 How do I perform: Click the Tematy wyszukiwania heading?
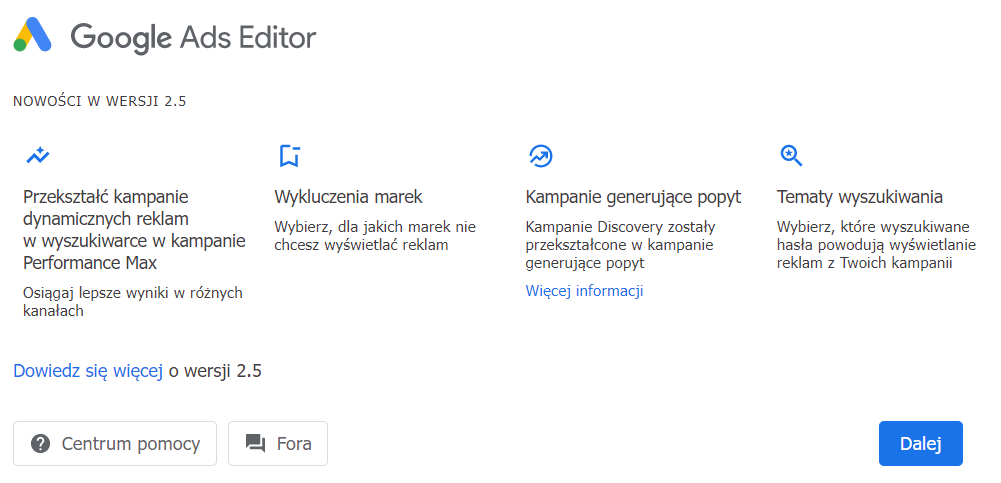point(860,197)
